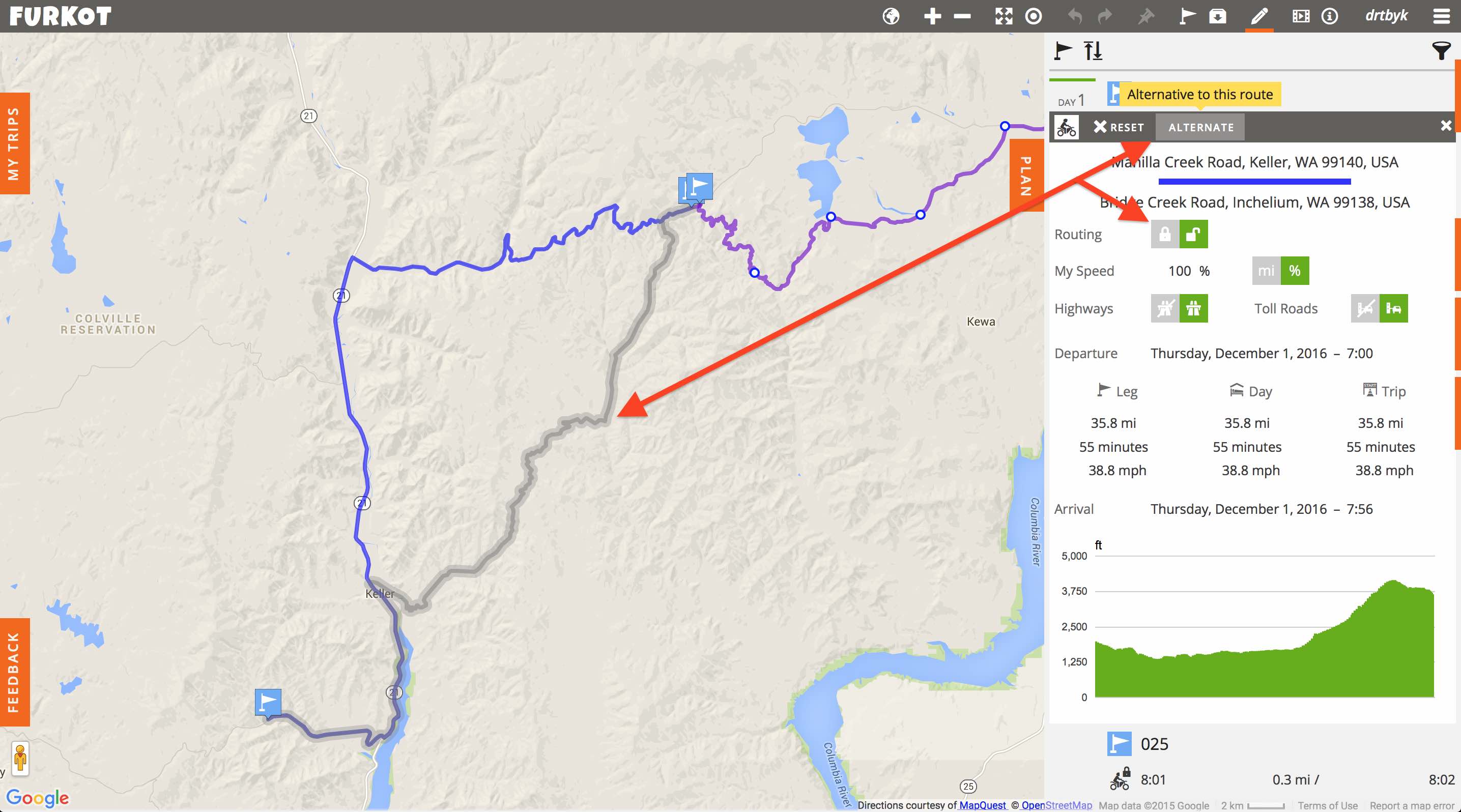This screenshot has height=812, width=1461.
Task: Click the blue flag next to stop 025
Action: coord(1119,743)
